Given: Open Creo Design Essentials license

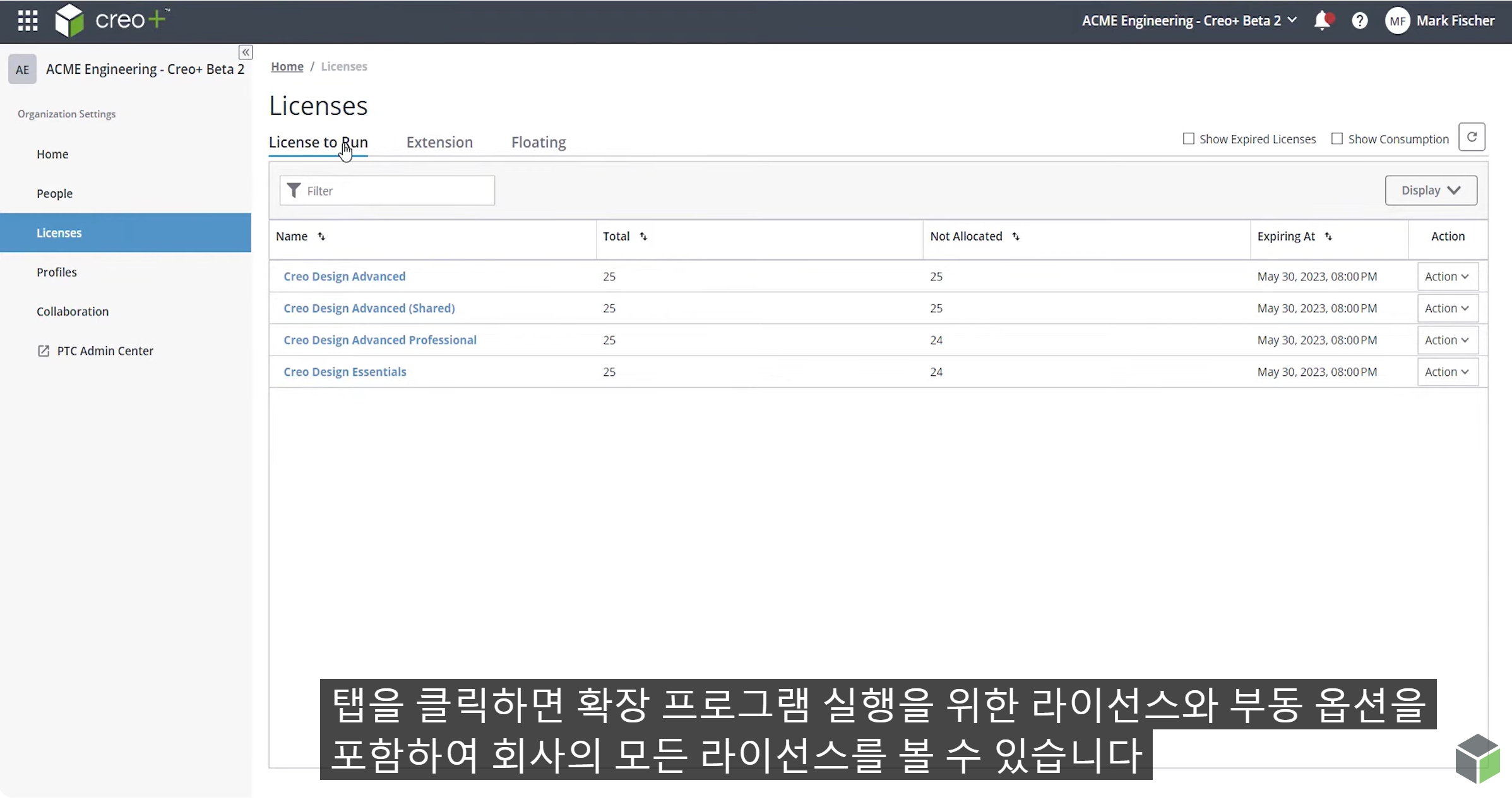Looking at the screenshot, I should (x=345, y=372).
